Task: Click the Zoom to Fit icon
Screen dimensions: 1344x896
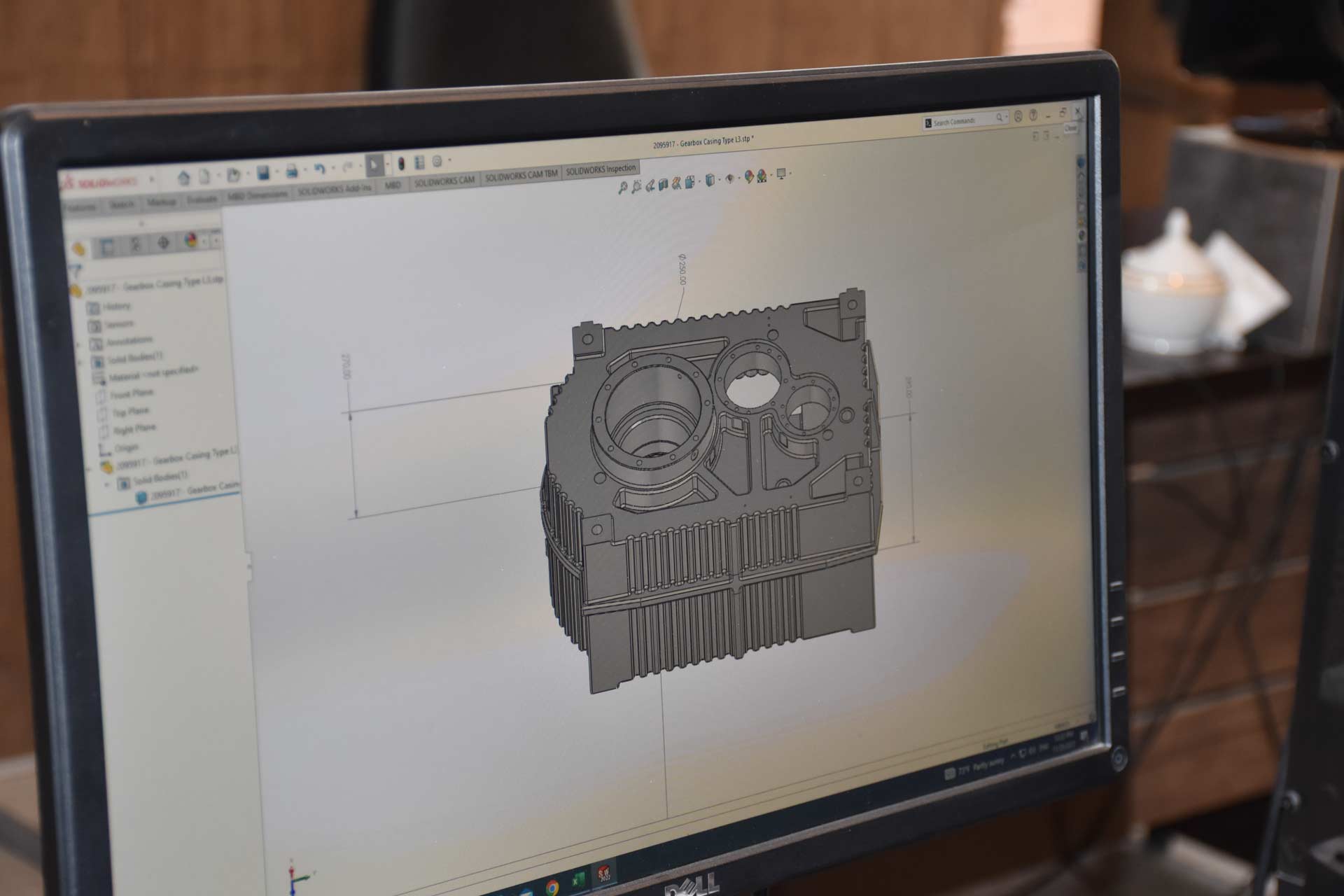Action: [622, 188]
